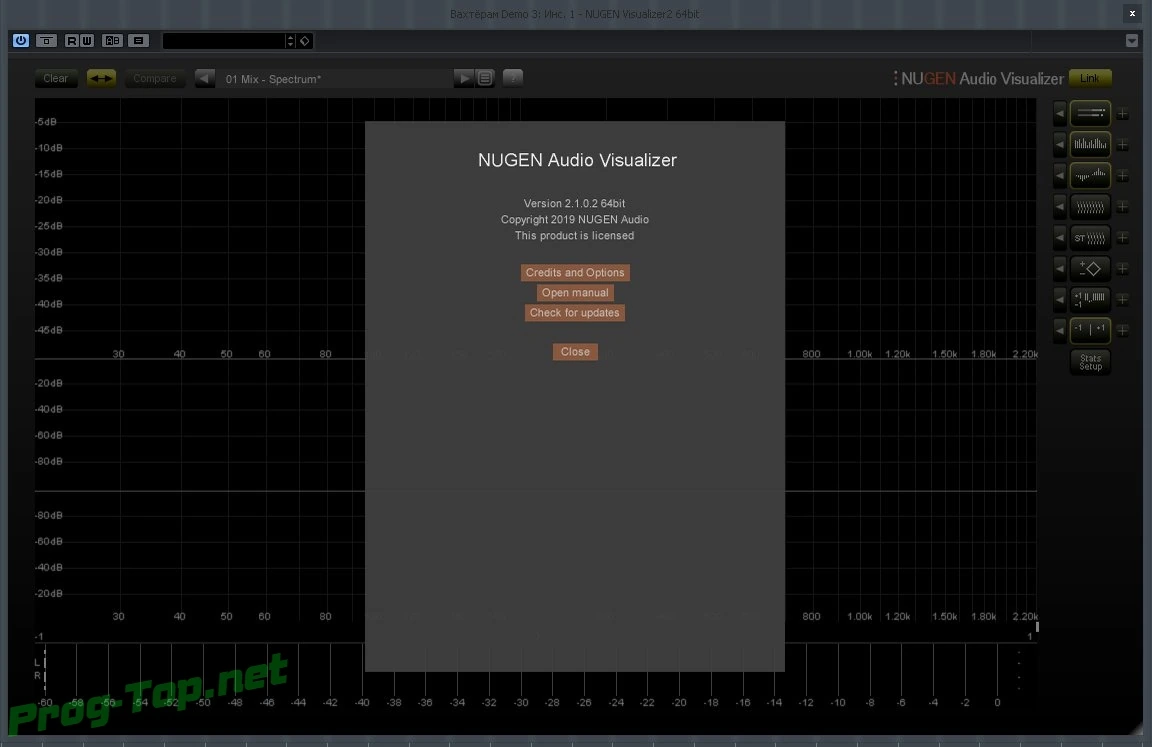Click the empty host preset name field
This screenshot has height=747, width=1152.
coord(223,40)
